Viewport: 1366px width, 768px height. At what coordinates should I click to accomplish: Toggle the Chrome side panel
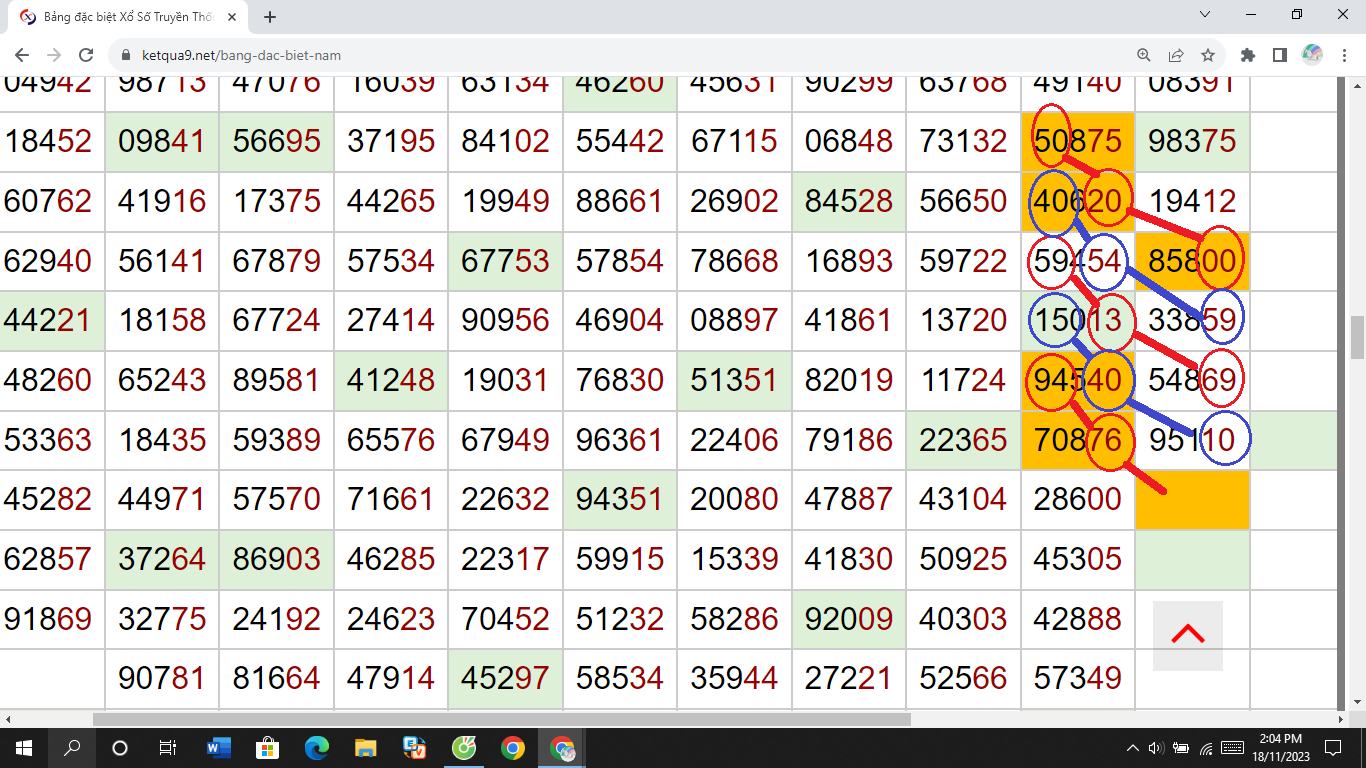1279,55
